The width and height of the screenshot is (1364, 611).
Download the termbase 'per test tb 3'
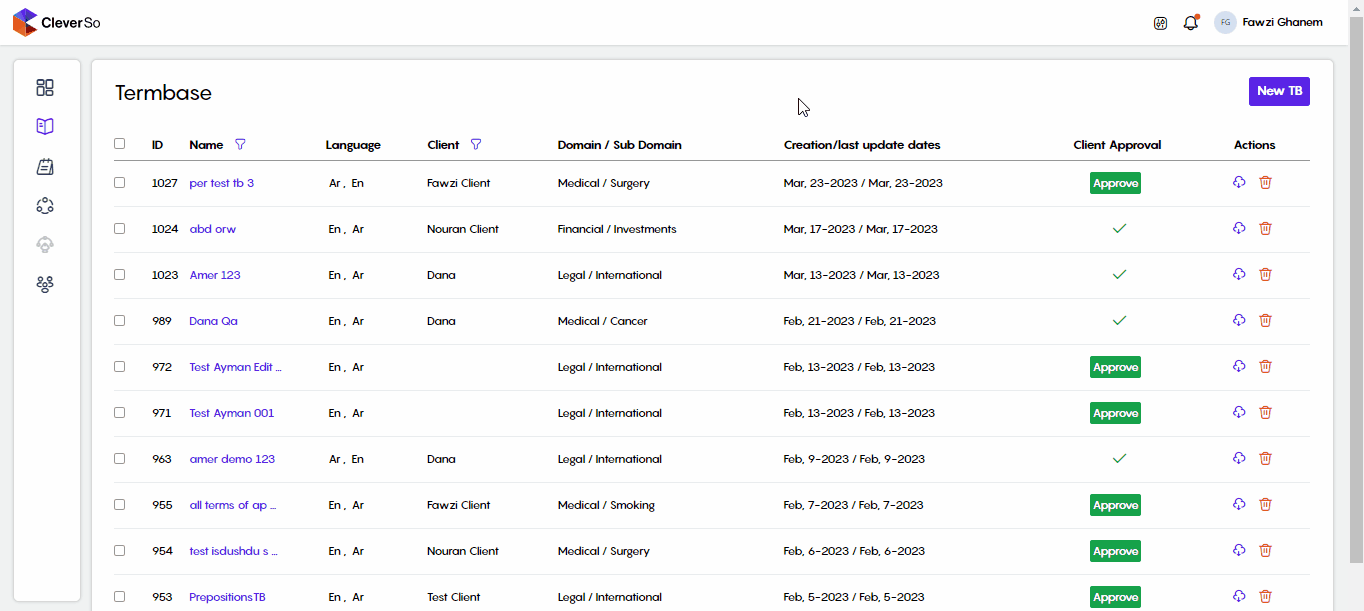click(x=1239, y=182)
